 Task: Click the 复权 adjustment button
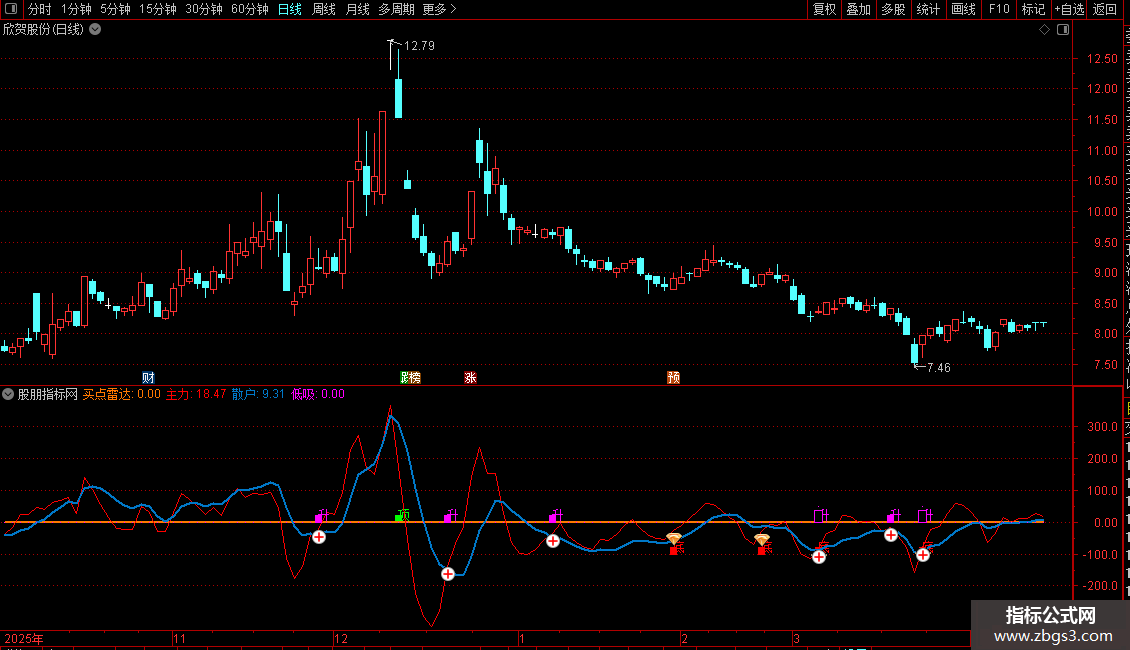824,9
